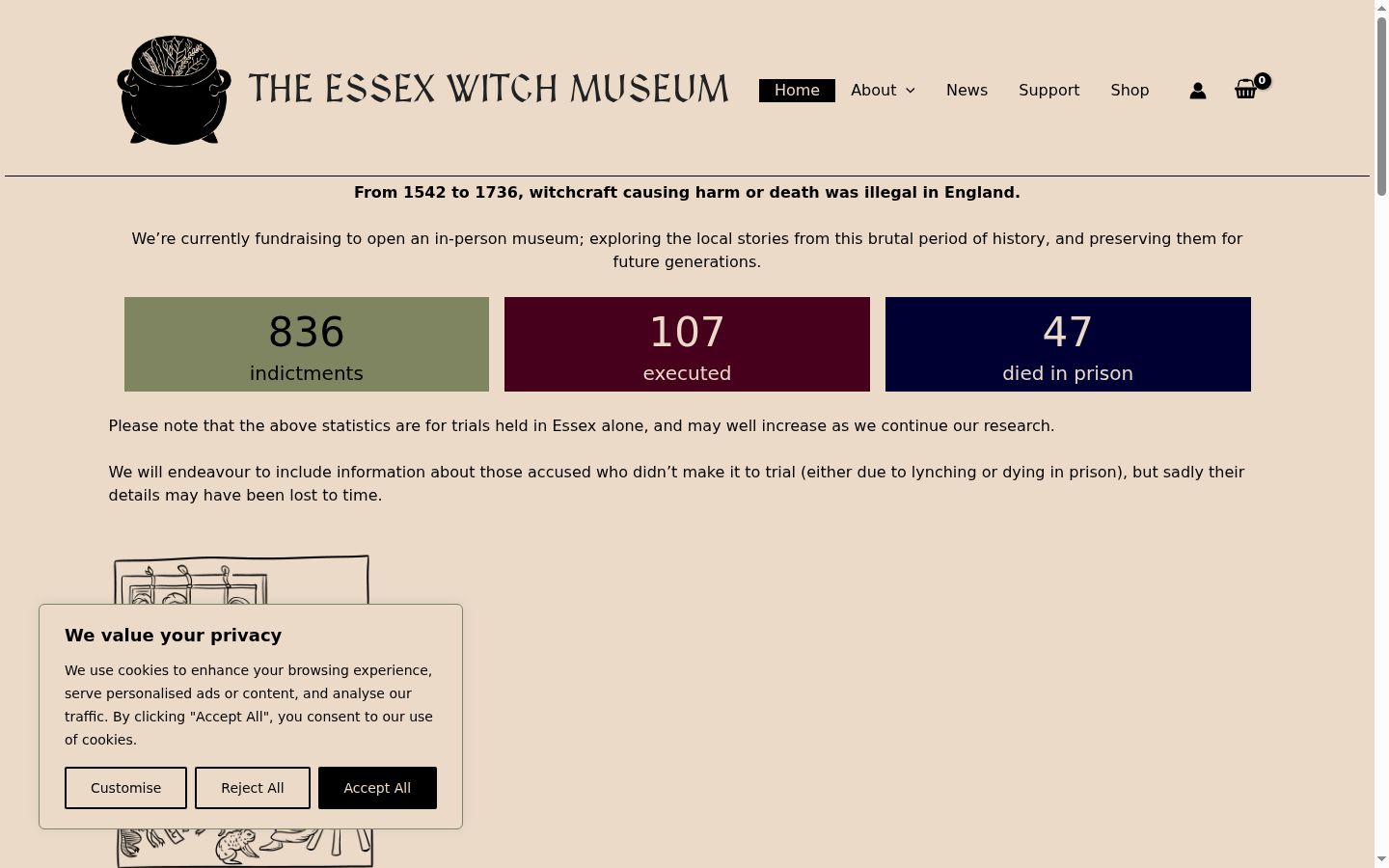
Task: Click the 'We will endeavour' paragraph
Action: pos(676,484)
